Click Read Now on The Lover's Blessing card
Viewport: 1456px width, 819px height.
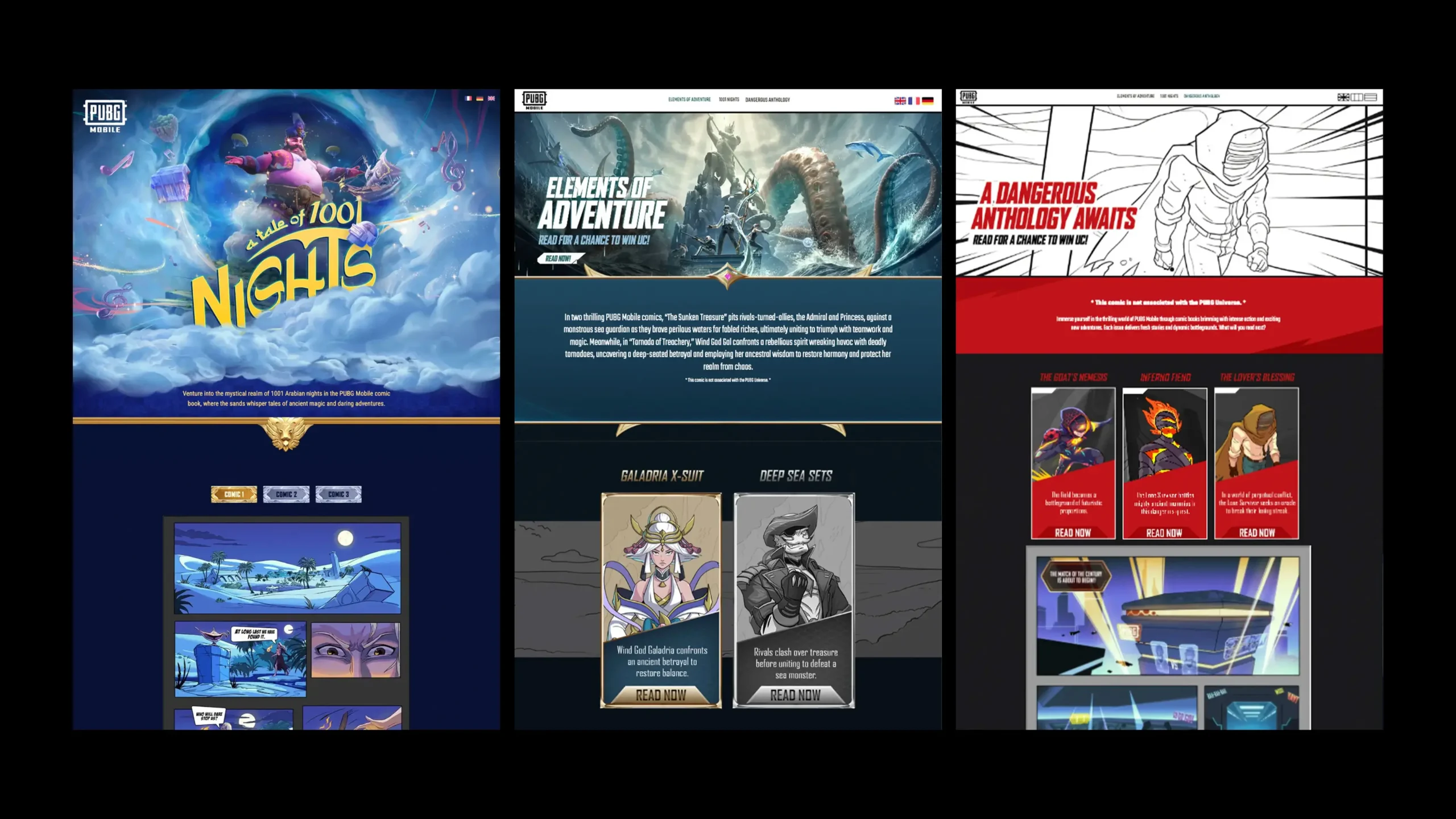click(x=1257, y=533)
